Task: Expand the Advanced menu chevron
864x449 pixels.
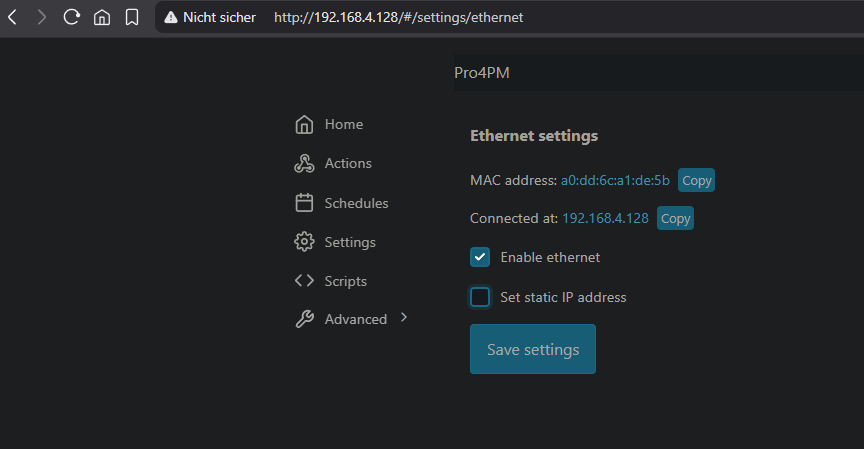Action: tap(404, 318)
